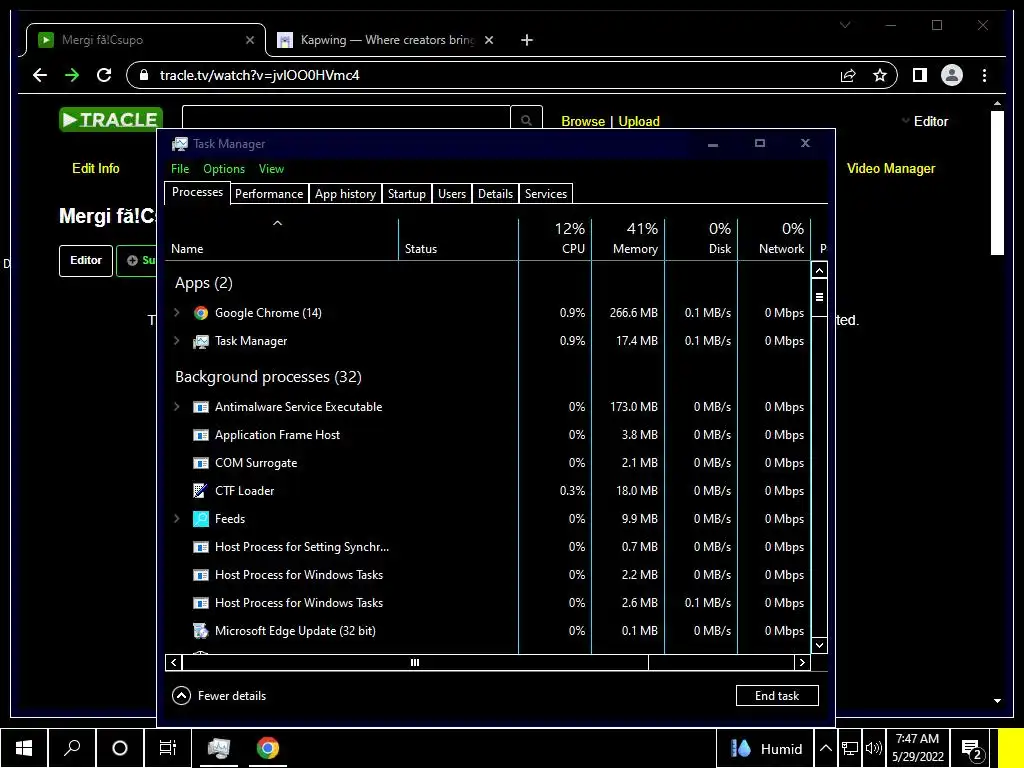Click the Tracle logo
This screenshot has width=1024, height=768.
pyautogui.click(x=111, y=120)
